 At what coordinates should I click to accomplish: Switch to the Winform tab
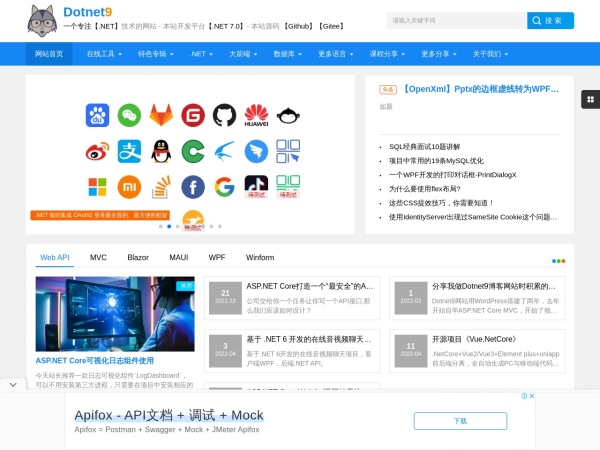click(x=260, y=258)
